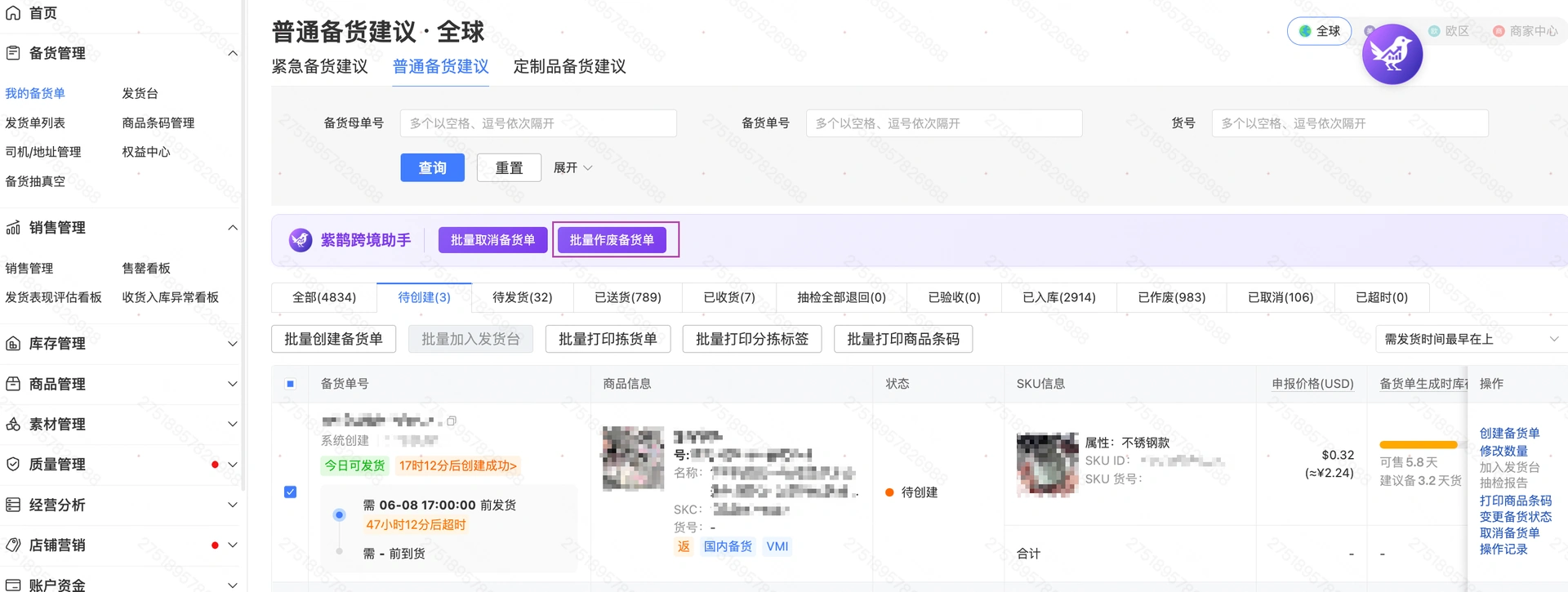This screenshot has width=1568, height=592.
Task: Open the 需发货时间最早在上 sort dropdown
Action: point(1471,339)
